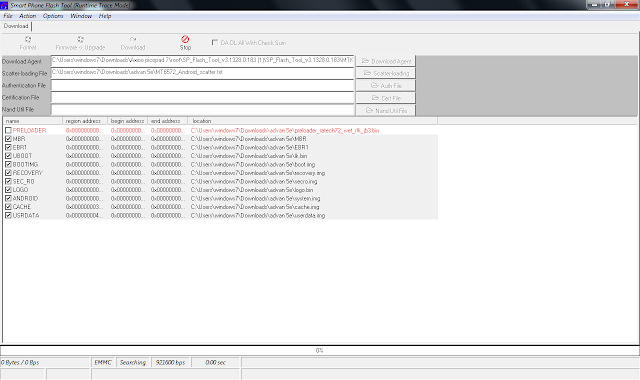The image size is (640, 380).
Task: Click the red Stop icon
Action: click(185, 39)
